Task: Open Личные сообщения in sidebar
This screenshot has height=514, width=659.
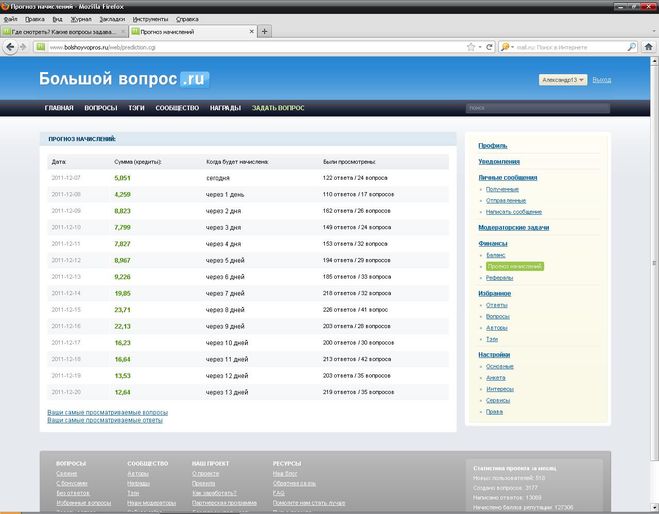Action: point(508,178)
